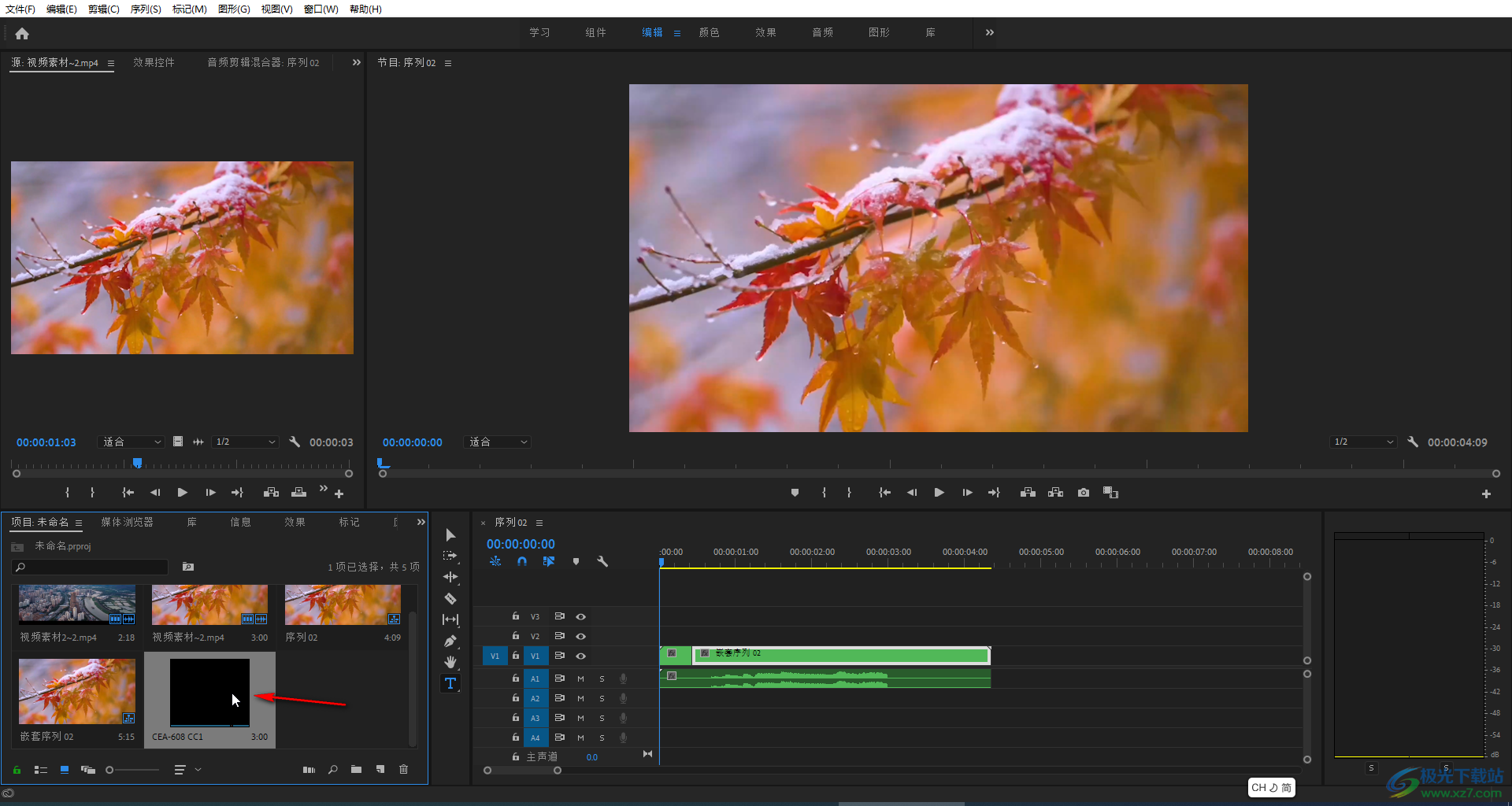Image resolution: width=1512 pixels, height=806 pixels.
Task: Open source monitor resolution dropdown 1/2
Action: click(246, 442)
